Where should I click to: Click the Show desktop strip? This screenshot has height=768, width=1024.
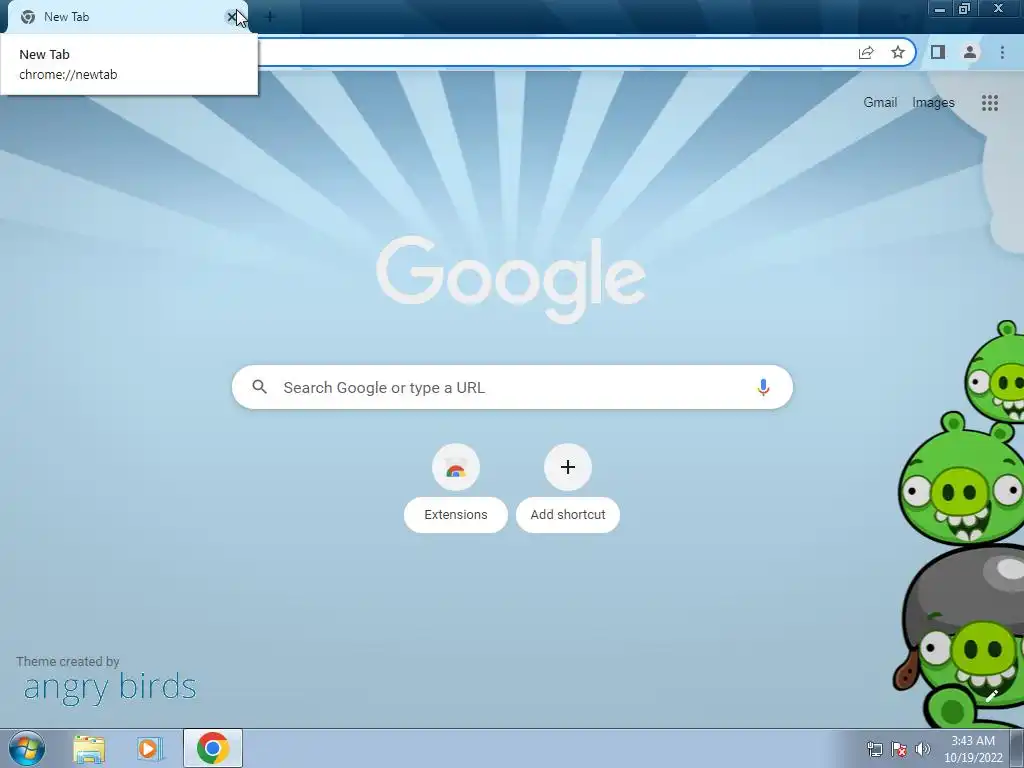click(x=1017, y=748)
